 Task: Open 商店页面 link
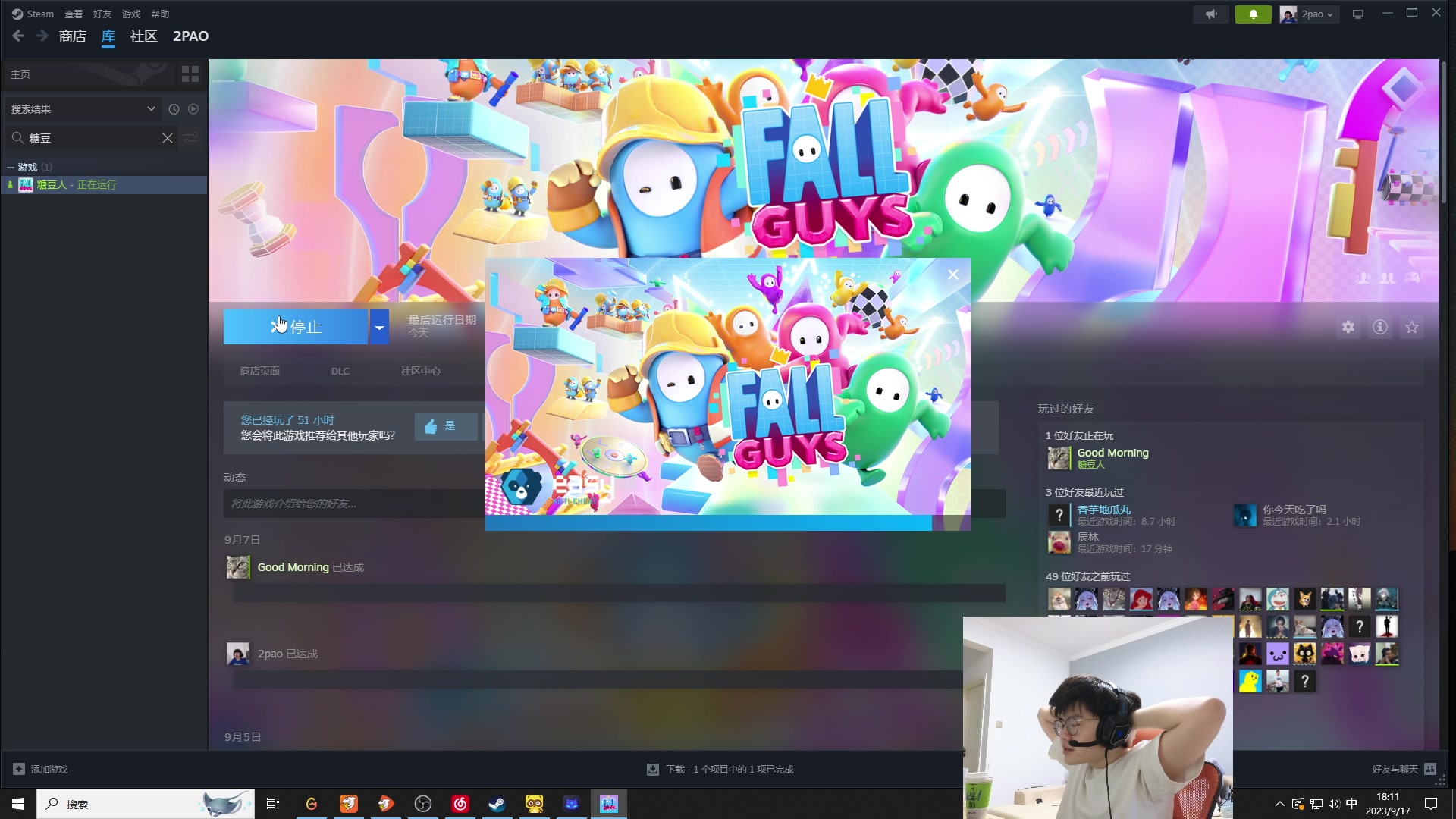point(260,371)
